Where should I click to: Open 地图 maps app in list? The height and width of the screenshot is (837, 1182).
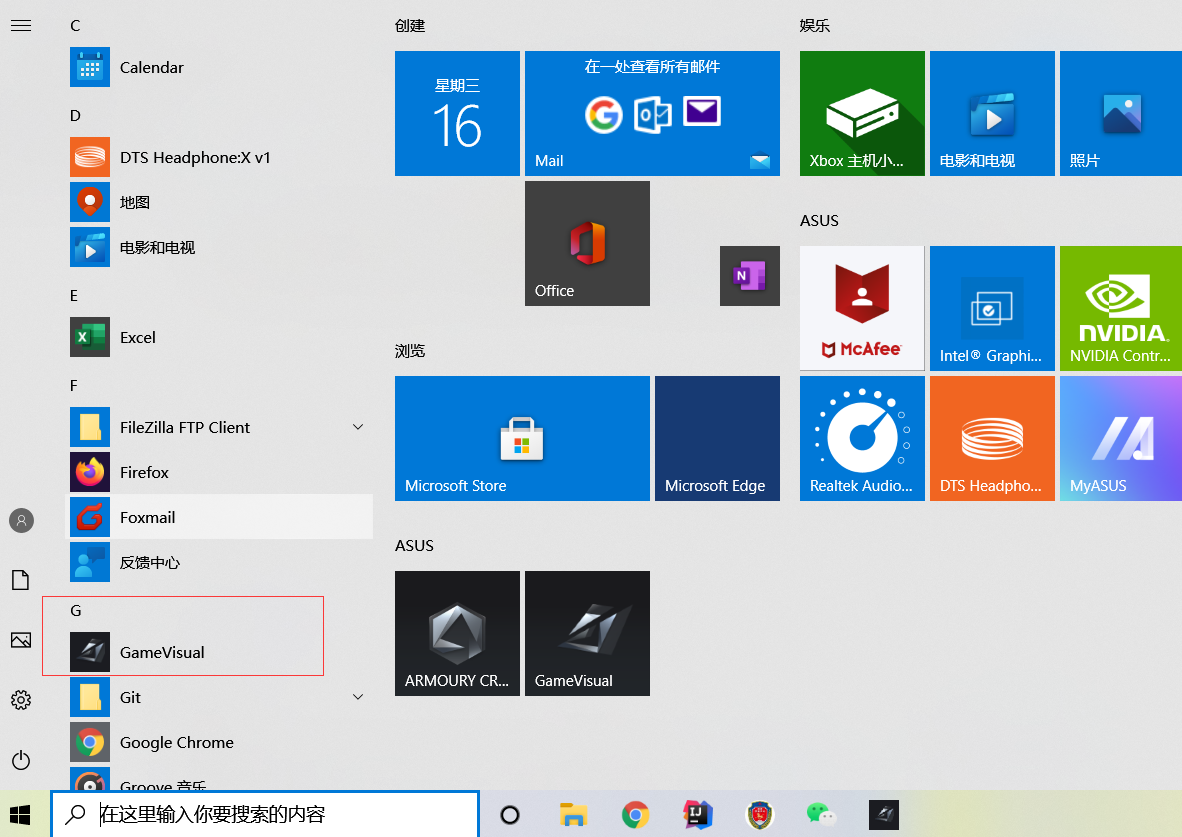(x=221, y=202)
